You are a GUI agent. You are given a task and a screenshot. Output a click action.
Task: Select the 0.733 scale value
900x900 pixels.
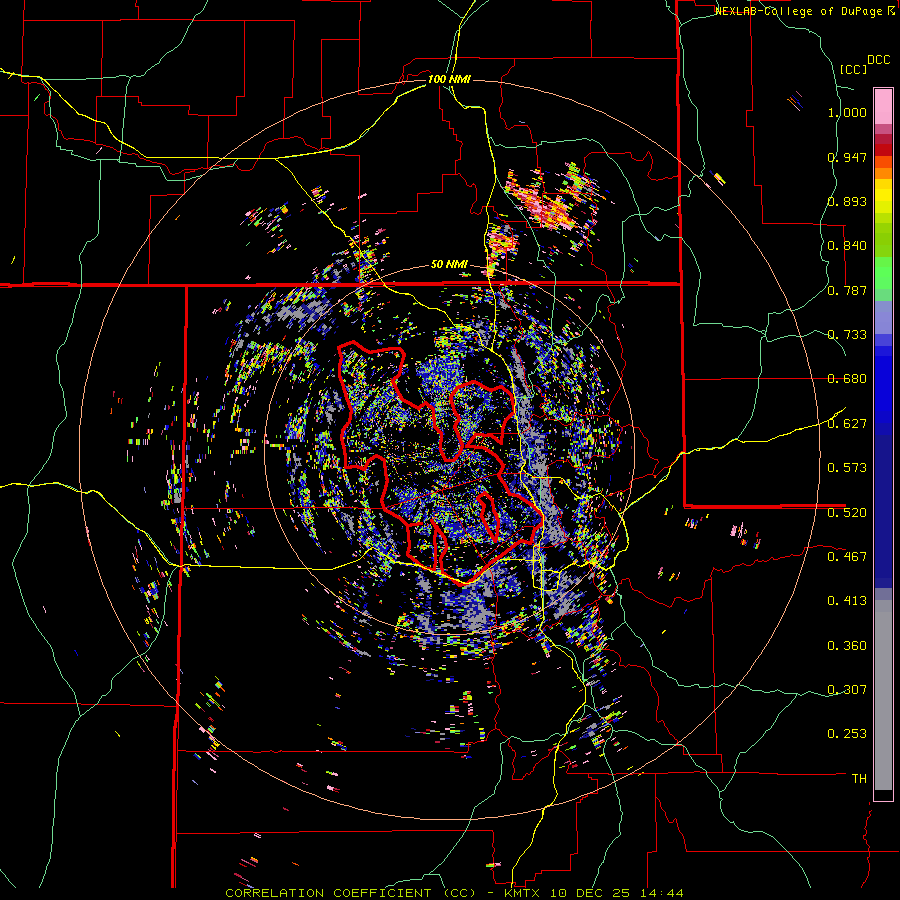pyautogui.click(x=847, y=335)
